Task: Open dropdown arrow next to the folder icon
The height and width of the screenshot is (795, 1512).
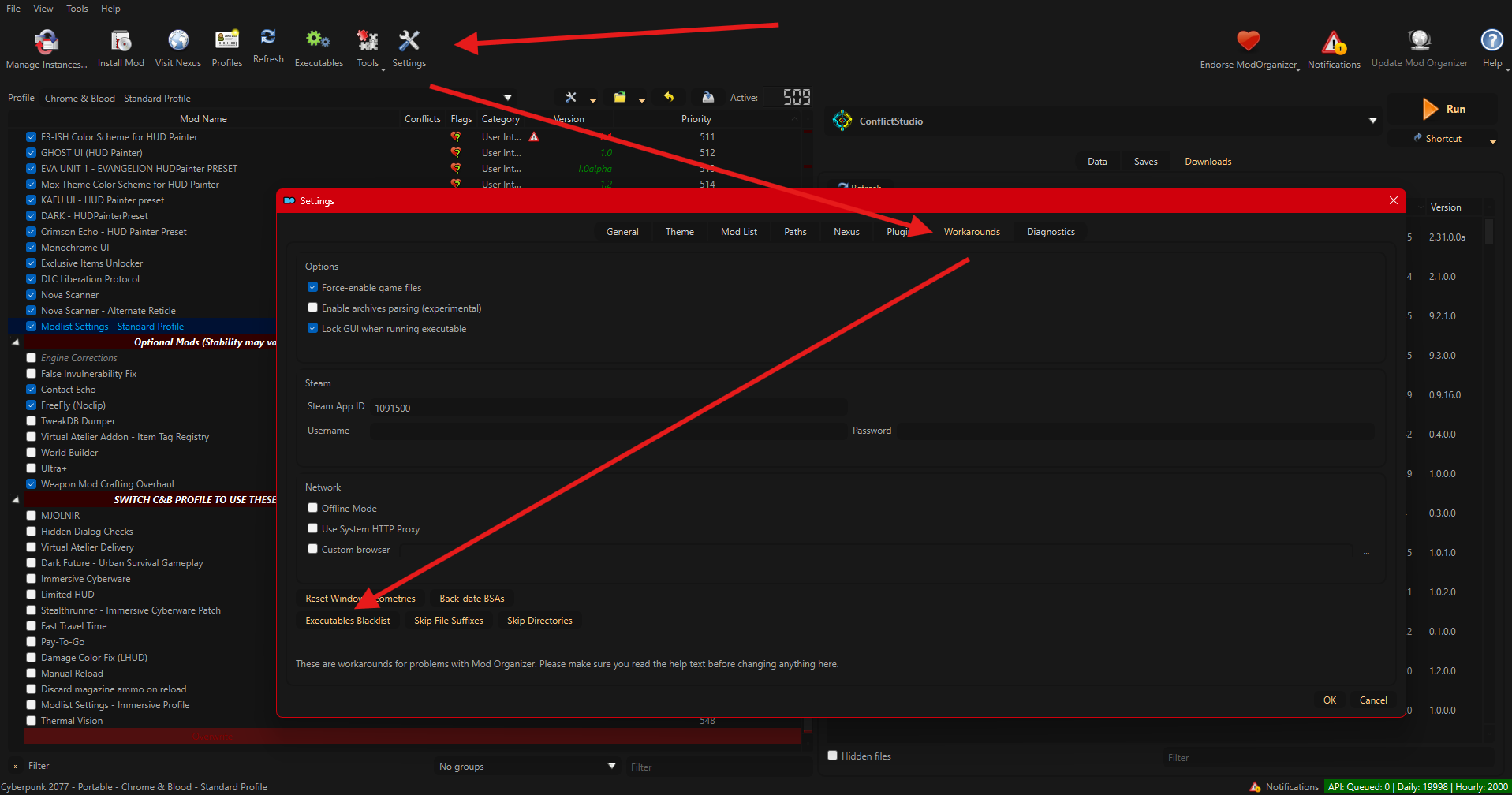Action: tap(642, 100)
